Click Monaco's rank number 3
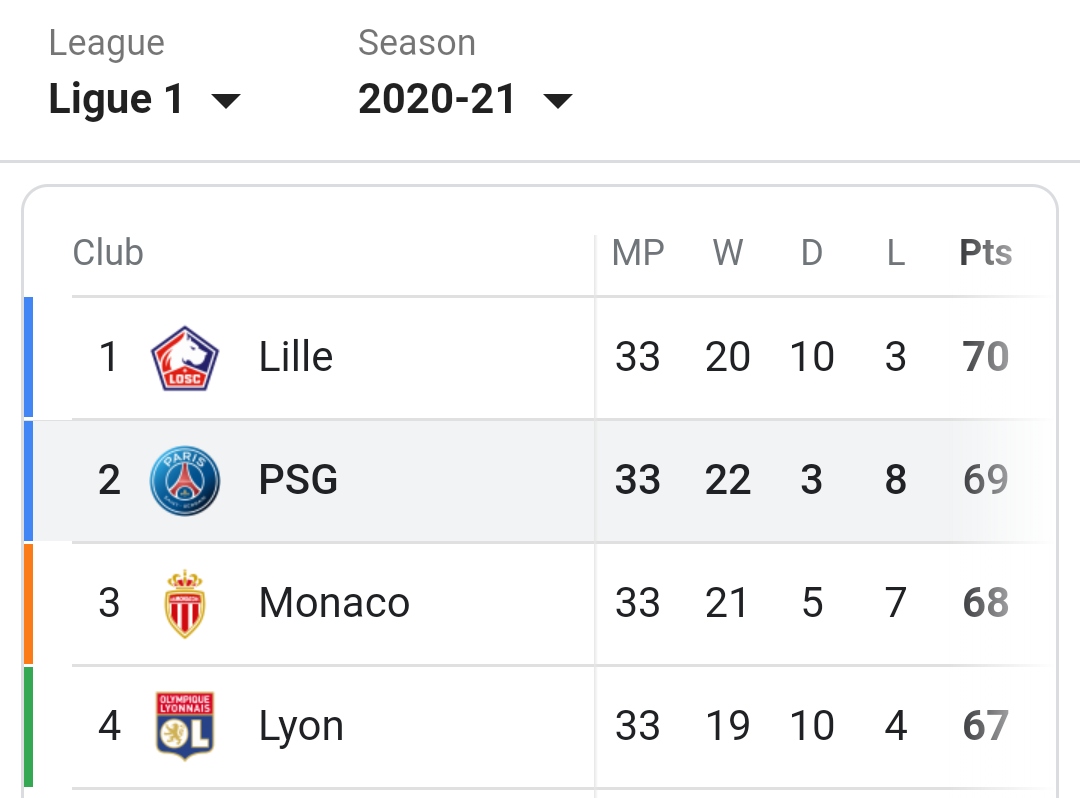1080x798 pixels. [109, 603]
